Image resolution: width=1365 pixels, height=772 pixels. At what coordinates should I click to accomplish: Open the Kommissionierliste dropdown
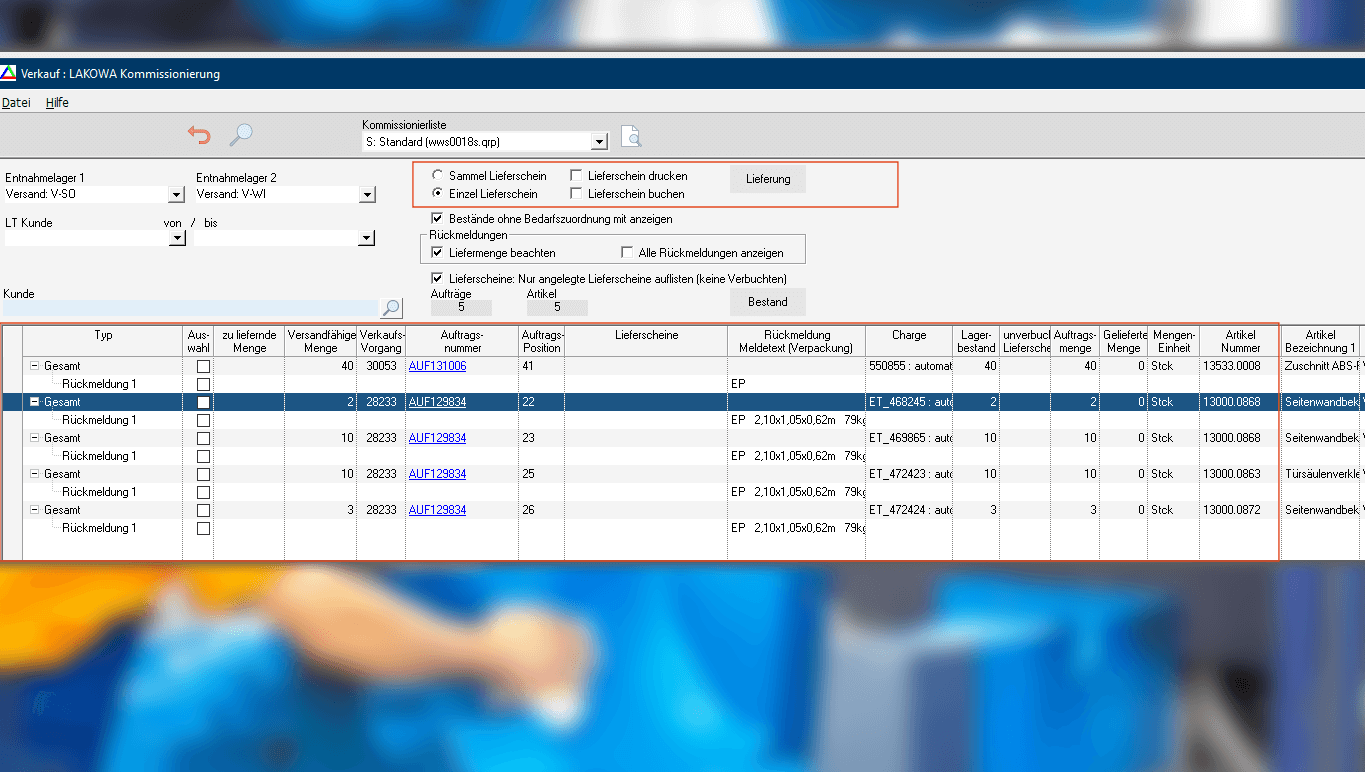click(599, 142)
